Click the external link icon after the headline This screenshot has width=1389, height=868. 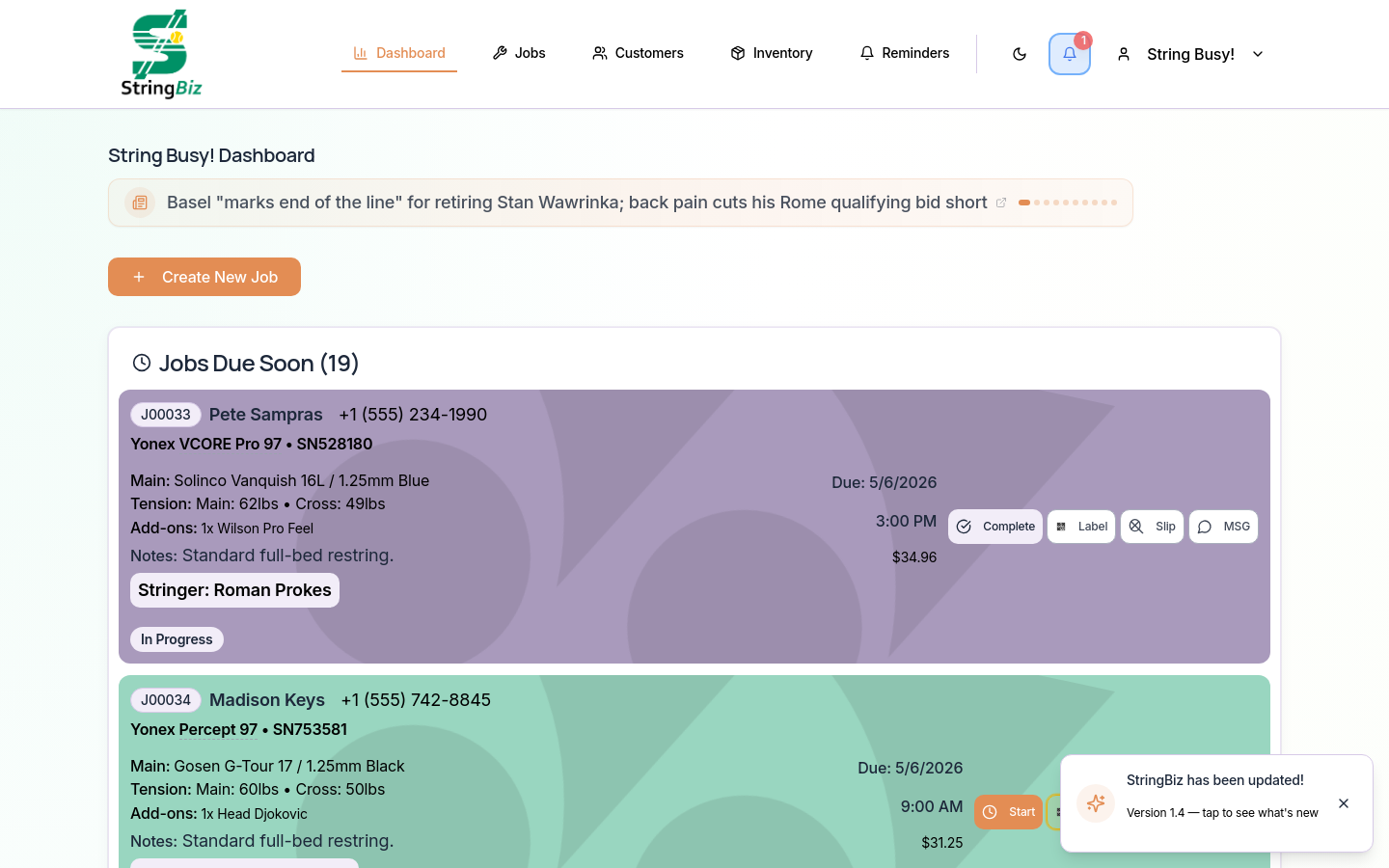point(1001,203)
